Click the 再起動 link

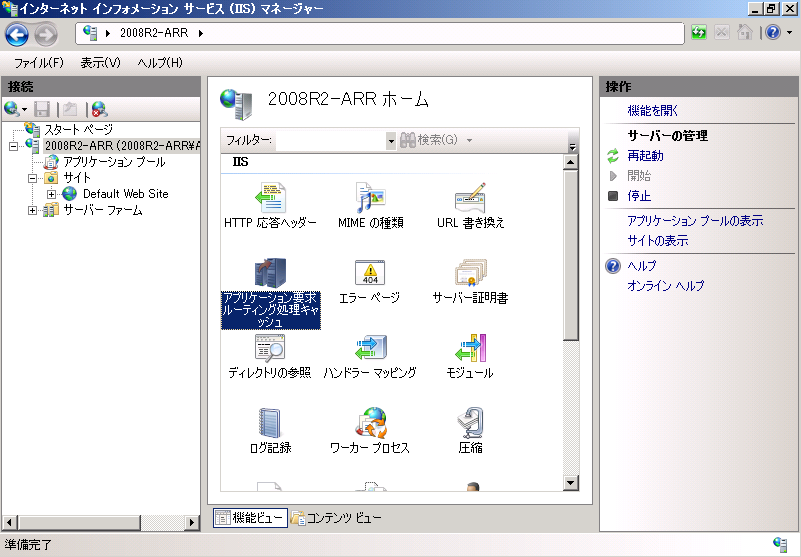[x=645, y=156]
